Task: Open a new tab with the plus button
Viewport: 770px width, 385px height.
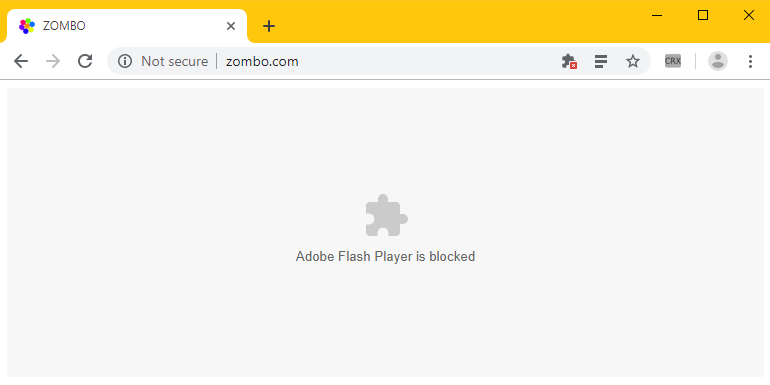Action: (269, 26)
